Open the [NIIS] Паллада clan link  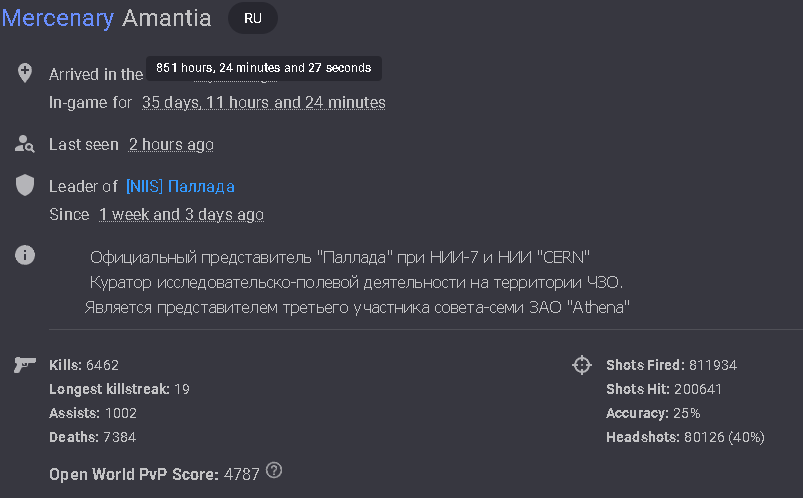click(x=180, y=186)
